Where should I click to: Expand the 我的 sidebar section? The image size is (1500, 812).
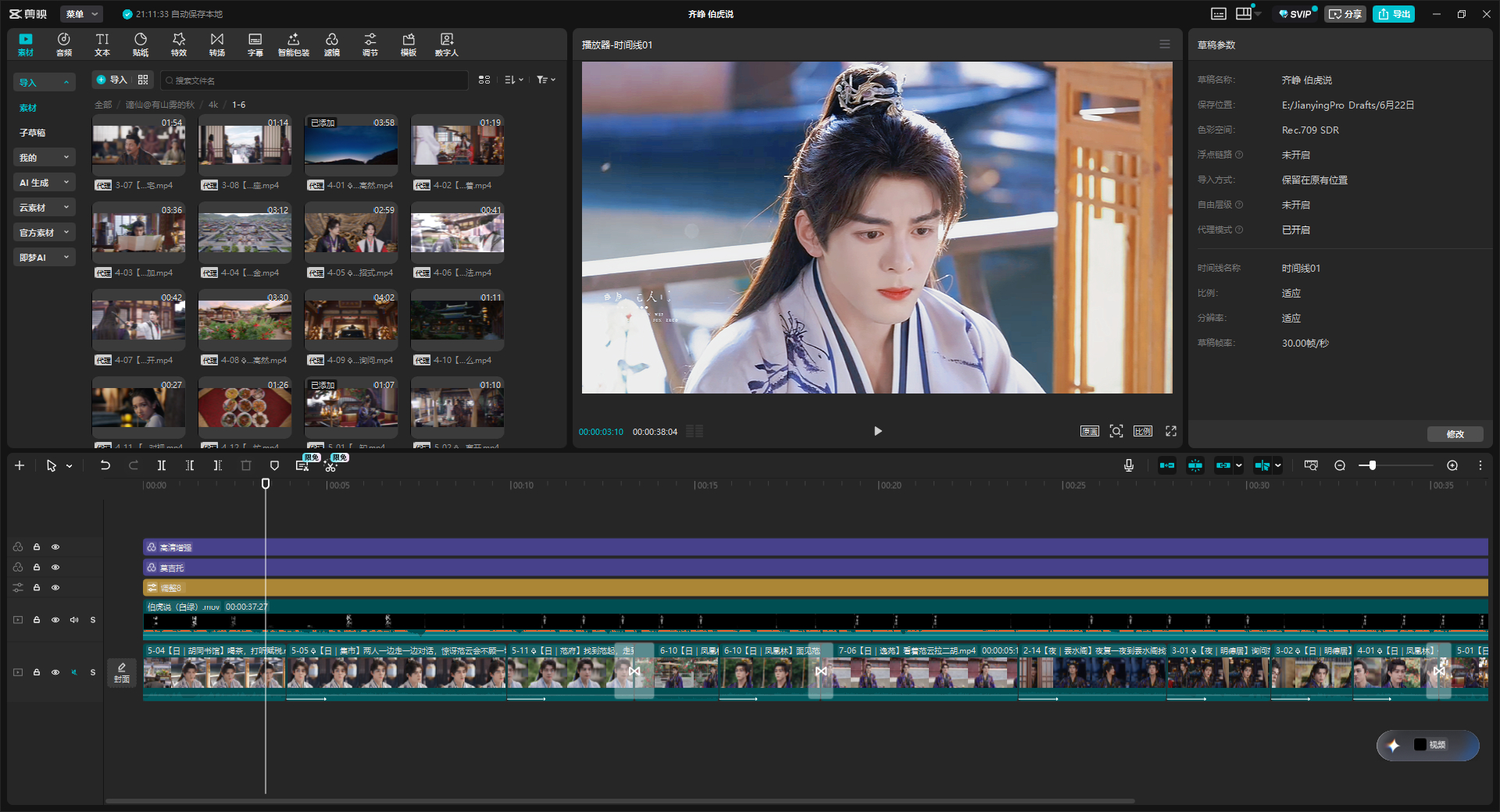coord(45,158)
